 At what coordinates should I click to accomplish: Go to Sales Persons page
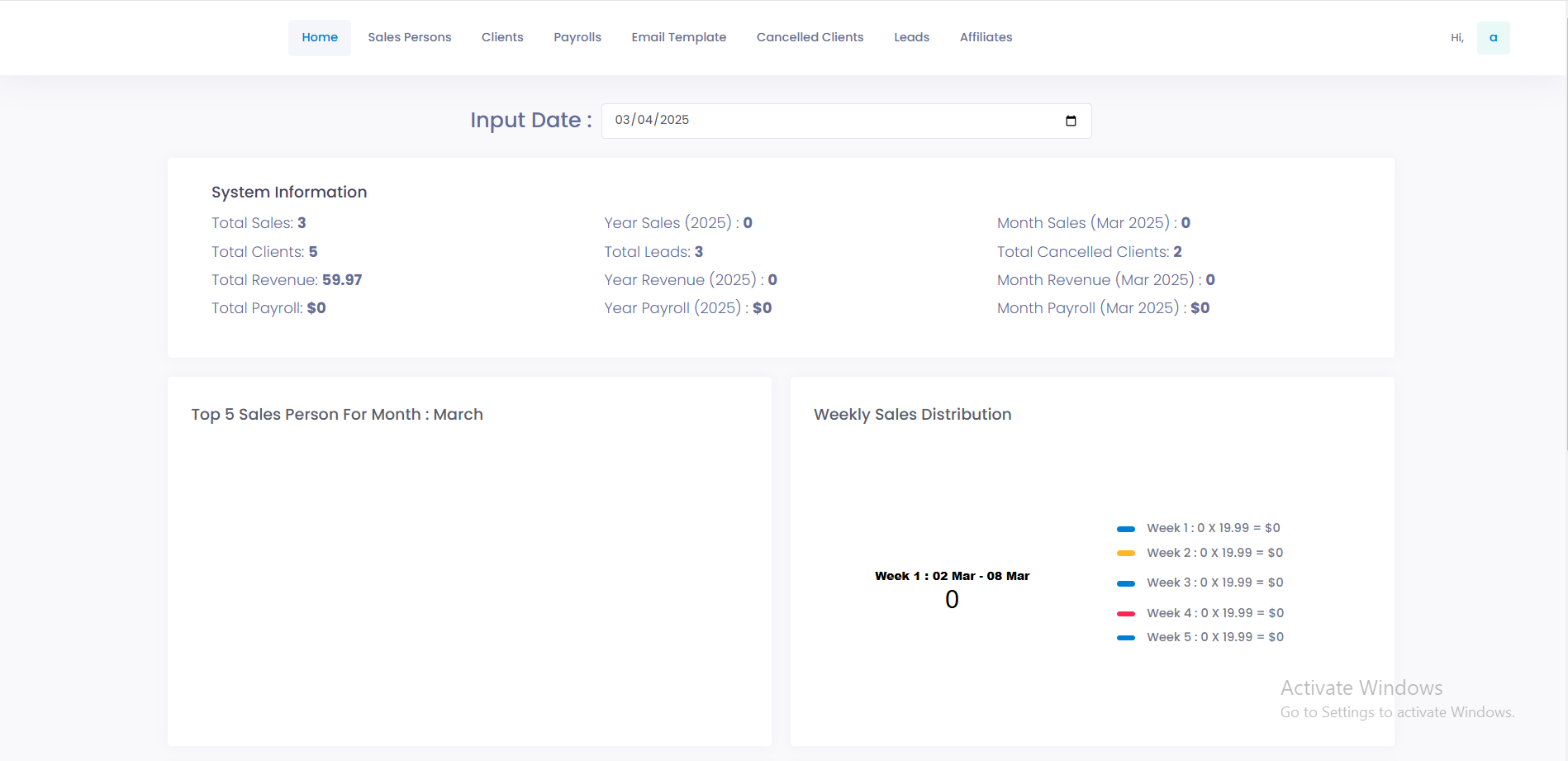pyautogui.click(x=410, y=38)
